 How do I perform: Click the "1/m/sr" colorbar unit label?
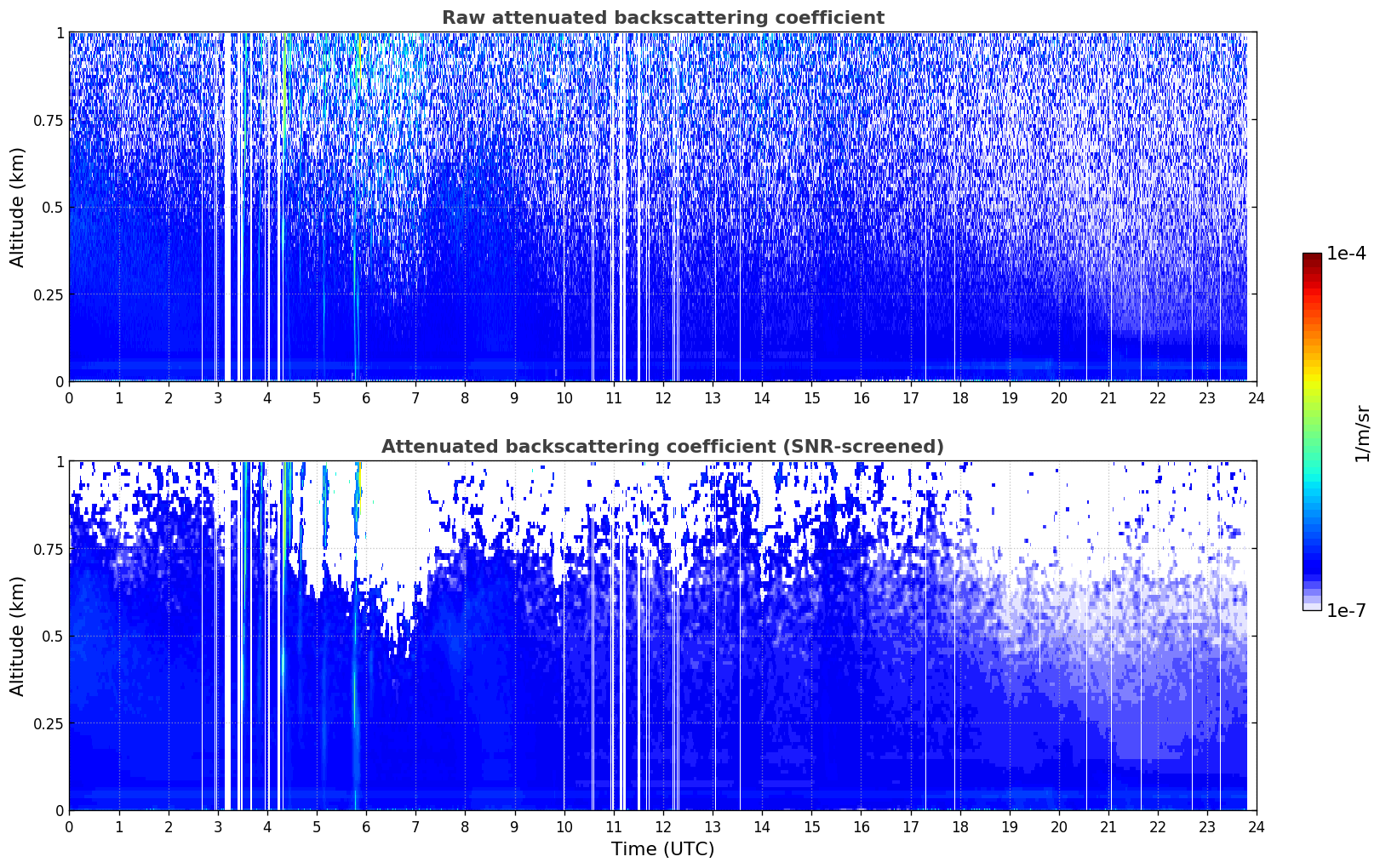1362,432
